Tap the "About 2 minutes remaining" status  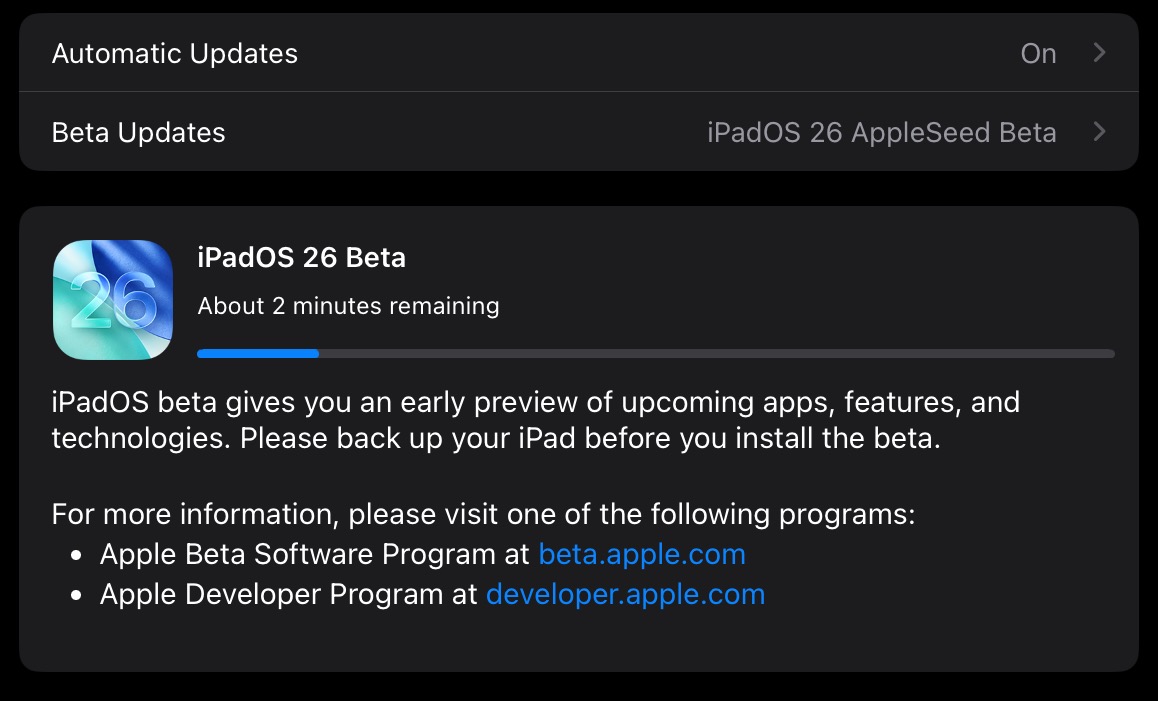(348, 305)
